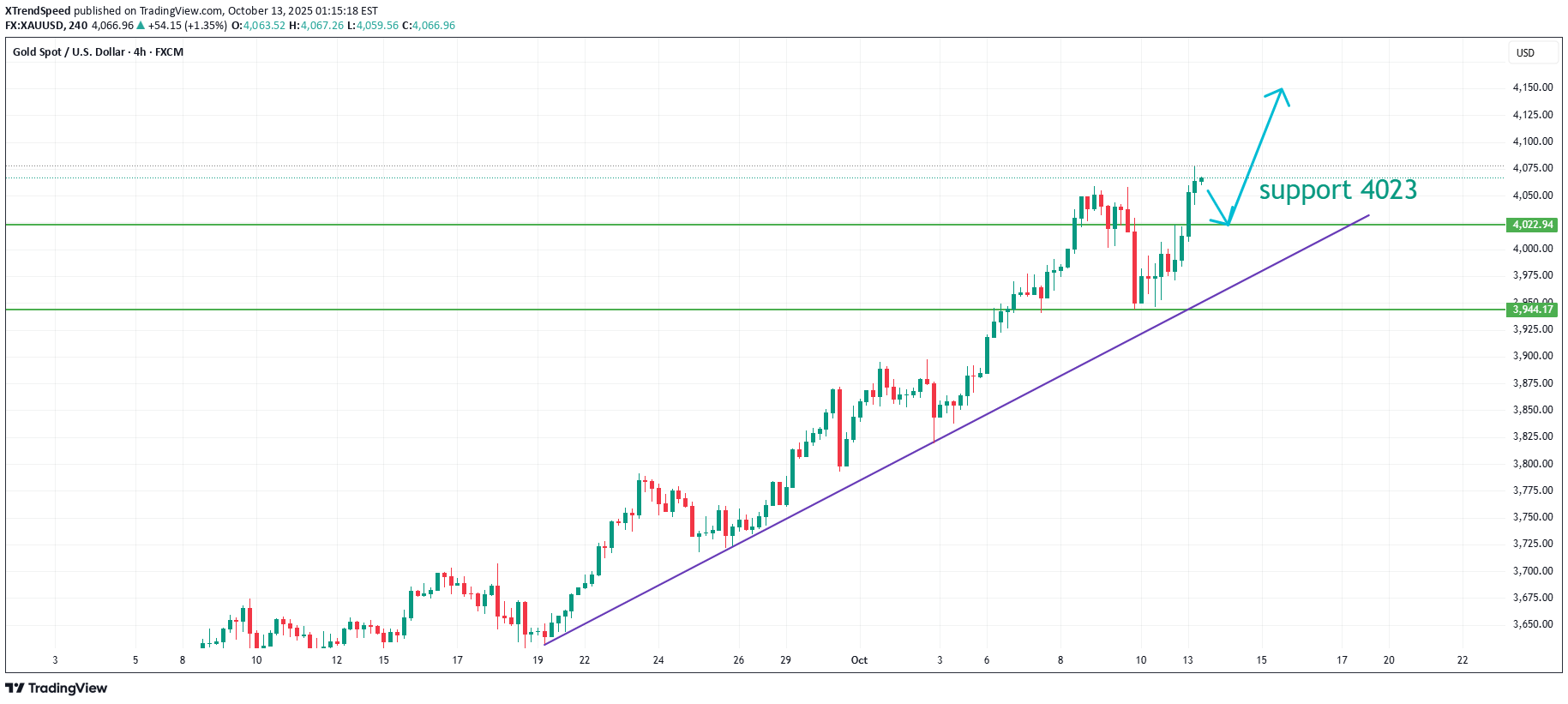1568x704 pixels.
Task: Click the FX:XAUUSD symbol in header
Action: (34, 26)
